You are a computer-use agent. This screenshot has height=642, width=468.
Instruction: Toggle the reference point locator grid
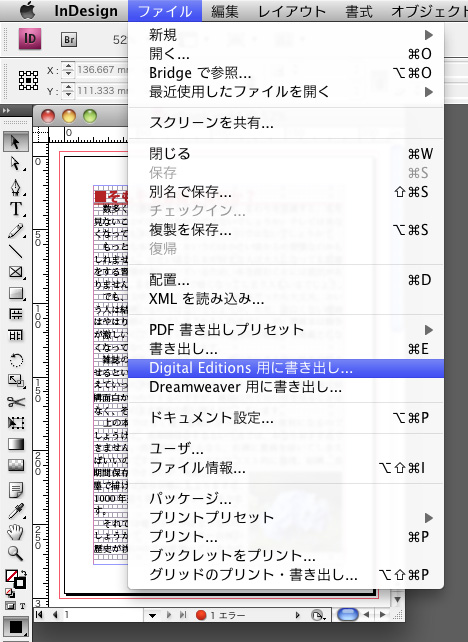tap(28, 80)
